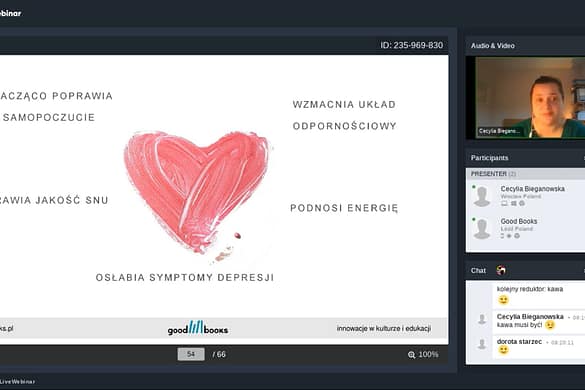585x390 pixels.
Task: Open the 100% zoom level control
Action: click(428, 355)
